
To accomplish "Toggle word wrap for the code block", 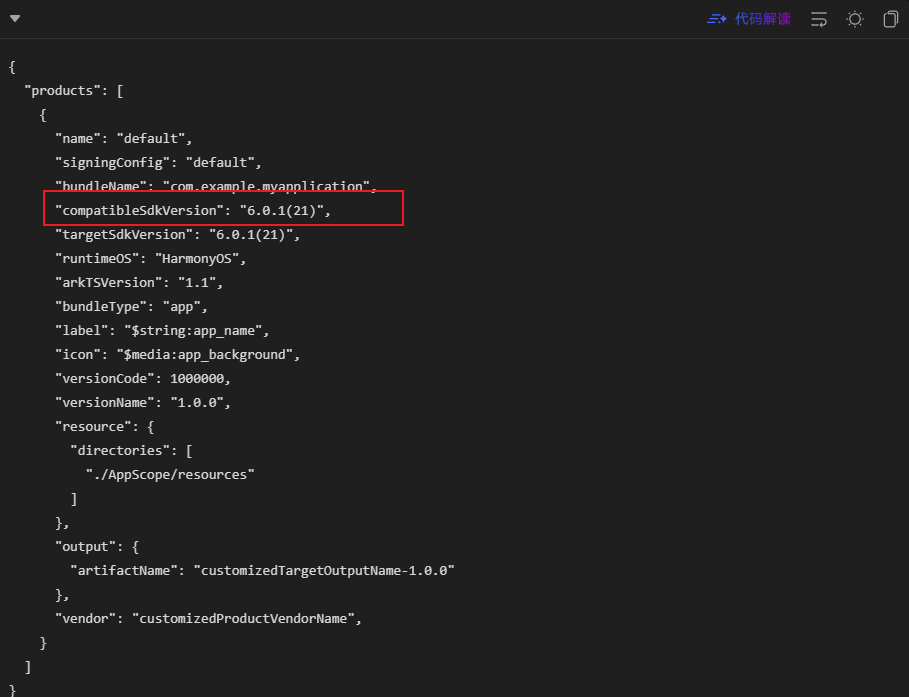I will [x=819, y=19].
